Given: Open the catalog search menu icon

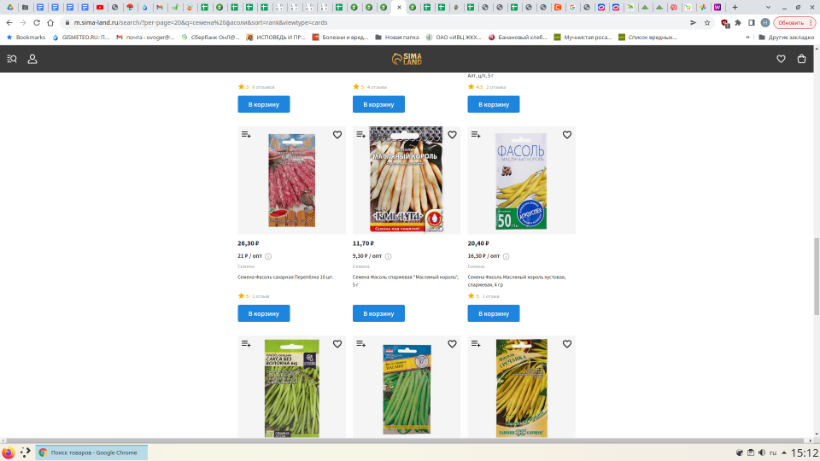Looking at the screenshot, I should click(x=12, y=59).
